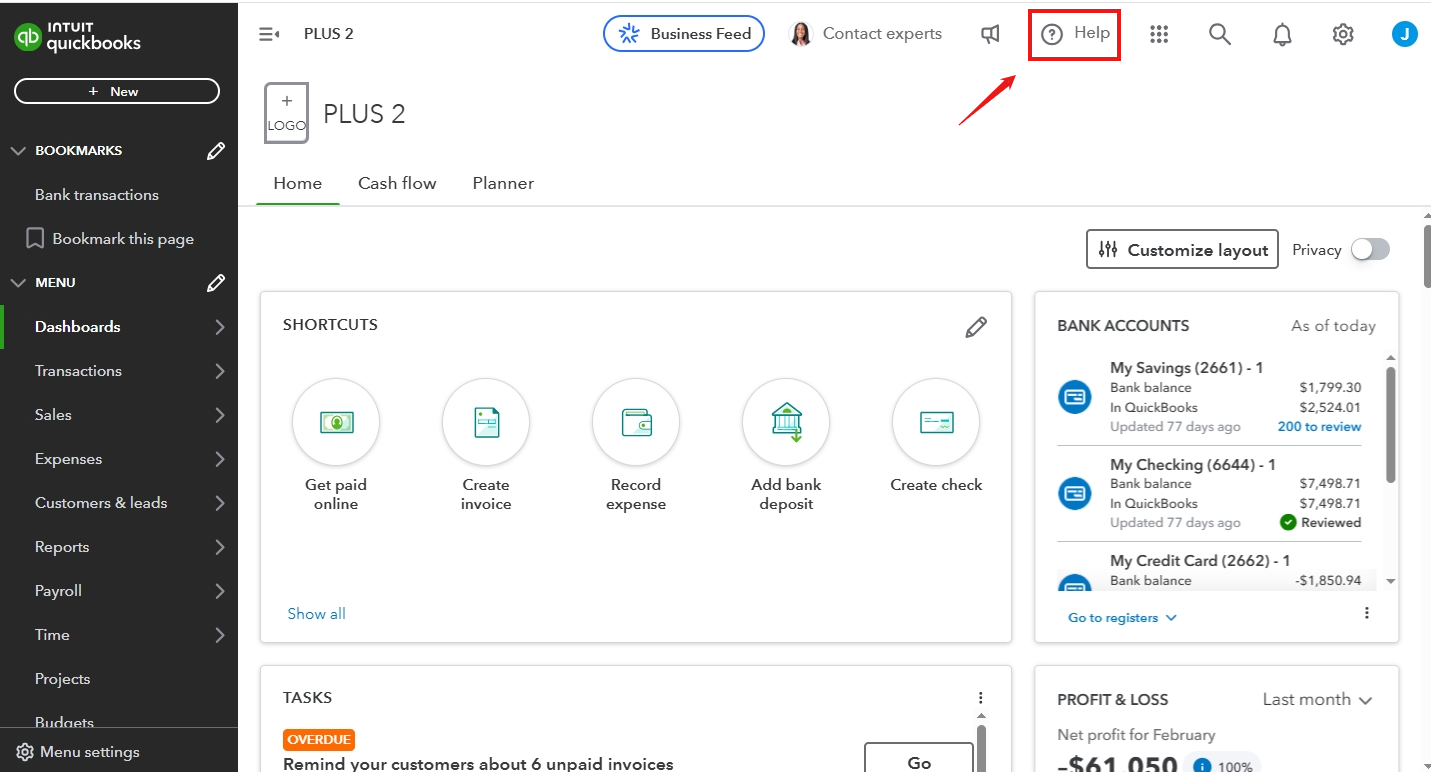The height and width of the screenshot is (772, 1431).
Task: Open the megaphone announcements icon
Action: tap(990, 34)
